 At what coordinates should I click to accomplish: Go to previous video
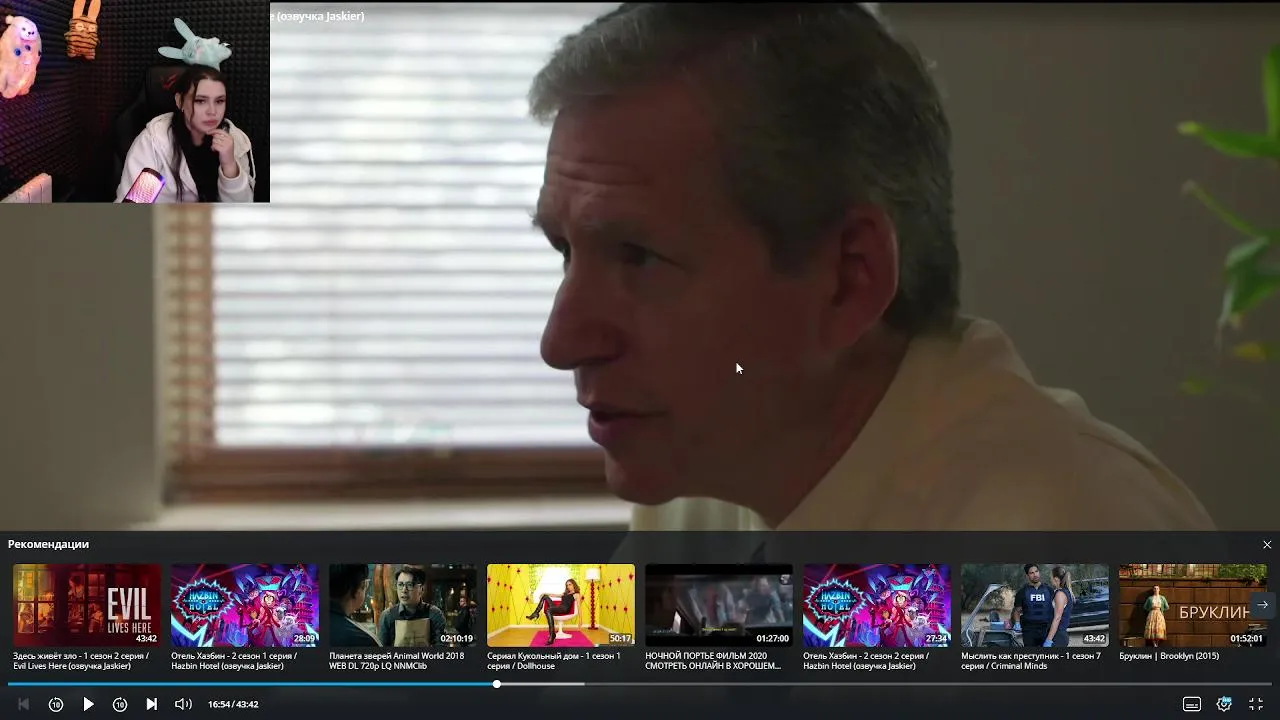pyautogui.click(x=24, y=704)
